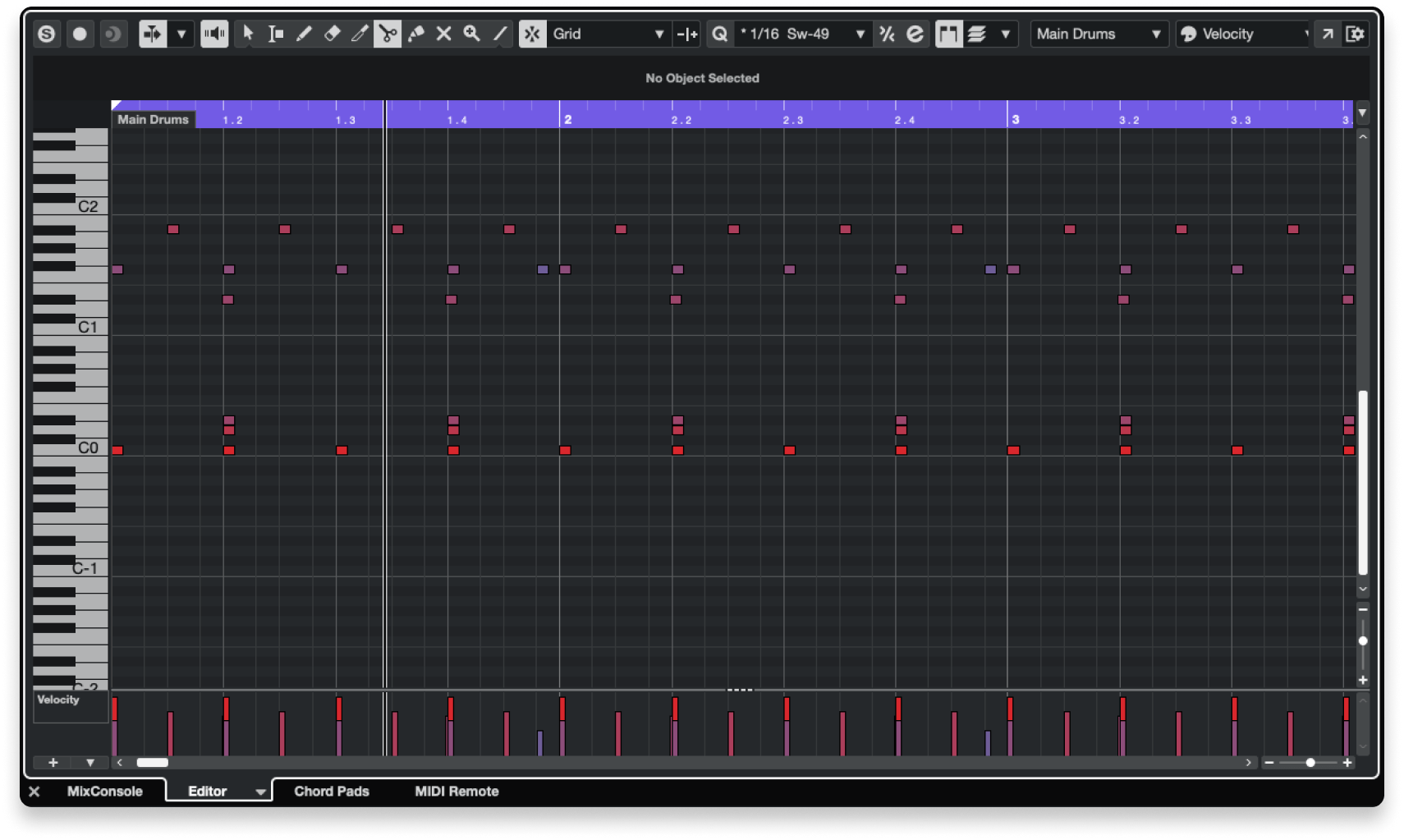Screen dimensions: 1404x840
Task: Open editor in separate window arrow icon
Action: coord(1328,34)
